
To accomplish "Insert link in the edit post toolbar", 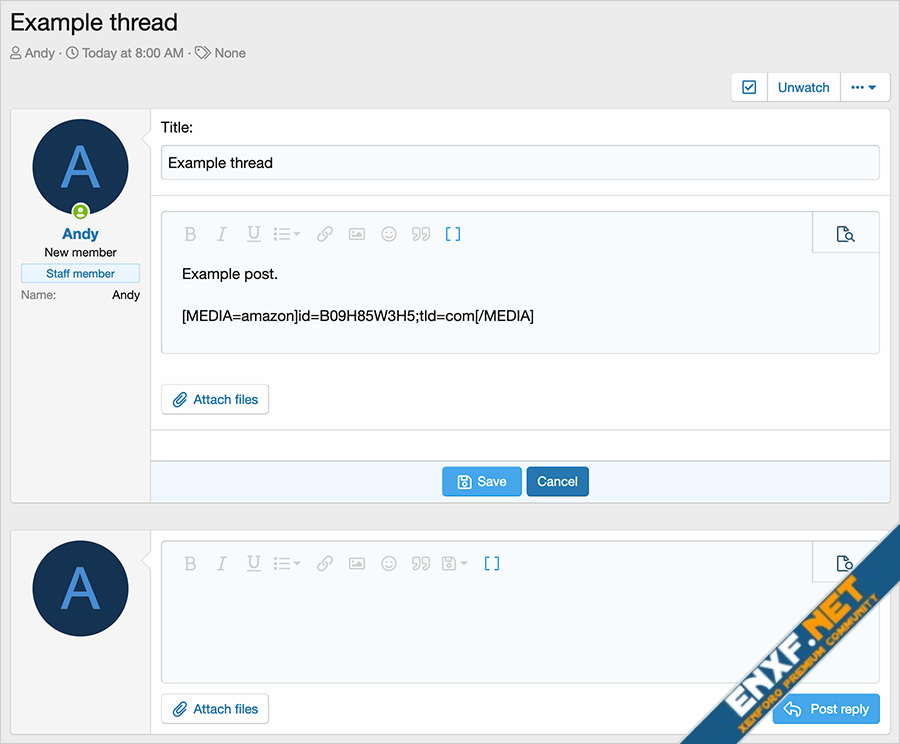I will pos(325,234).
